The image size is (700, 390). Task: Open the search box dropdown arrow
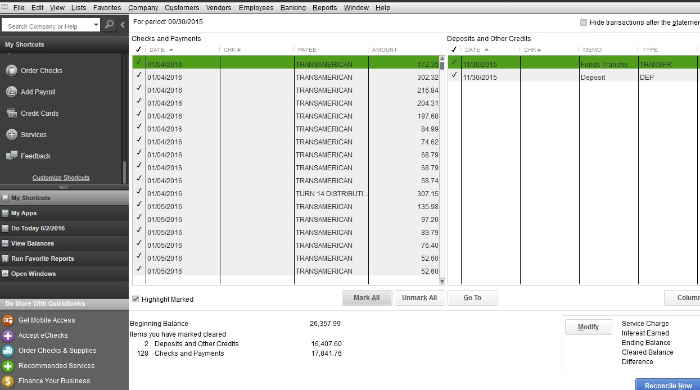click(96, 25)
